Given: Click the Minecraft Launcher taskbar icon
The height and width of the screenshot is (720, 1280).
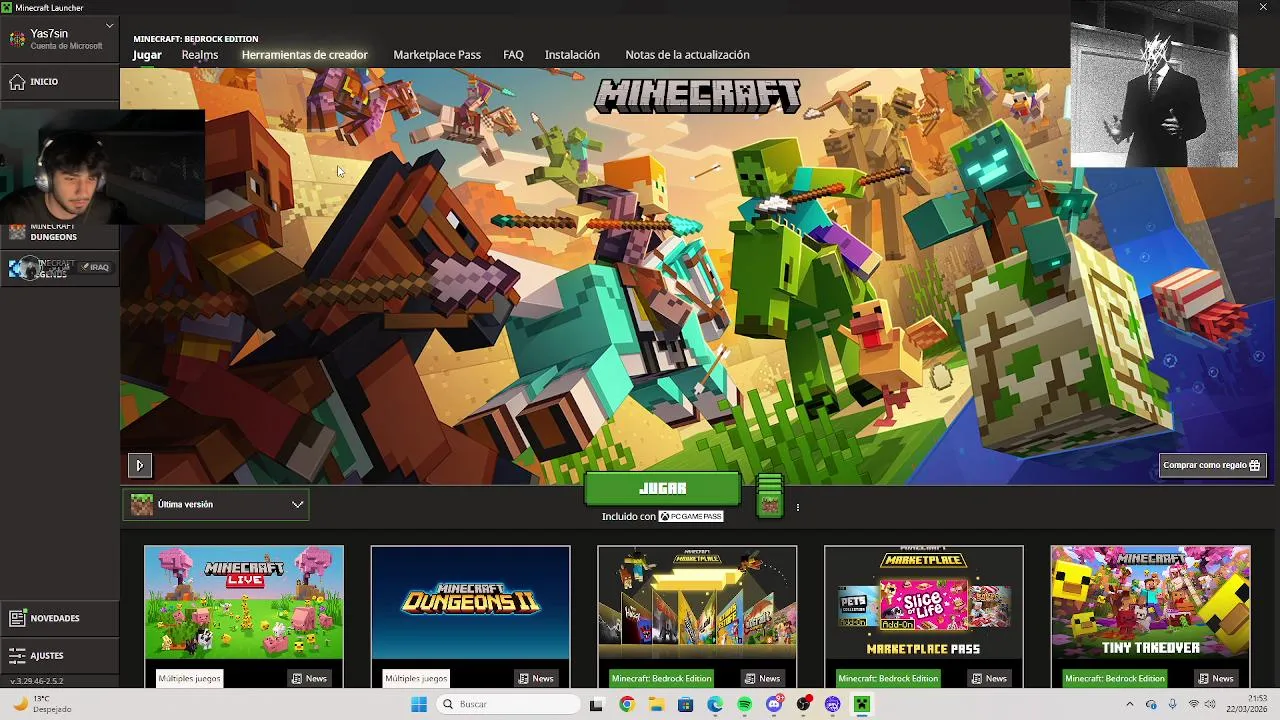Looking at the screenshot, I should [862, 704].
